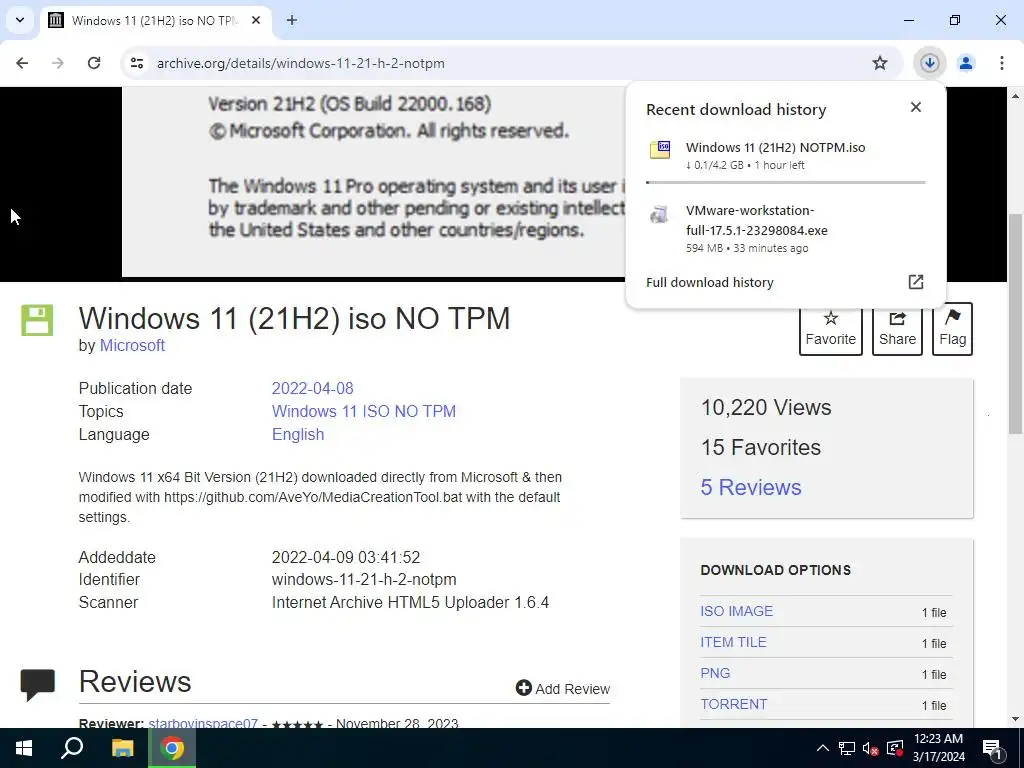The height and width of the screenshot is (768, 1024).
Task: Open the notification center icon
Action: (x=993, y=748)
